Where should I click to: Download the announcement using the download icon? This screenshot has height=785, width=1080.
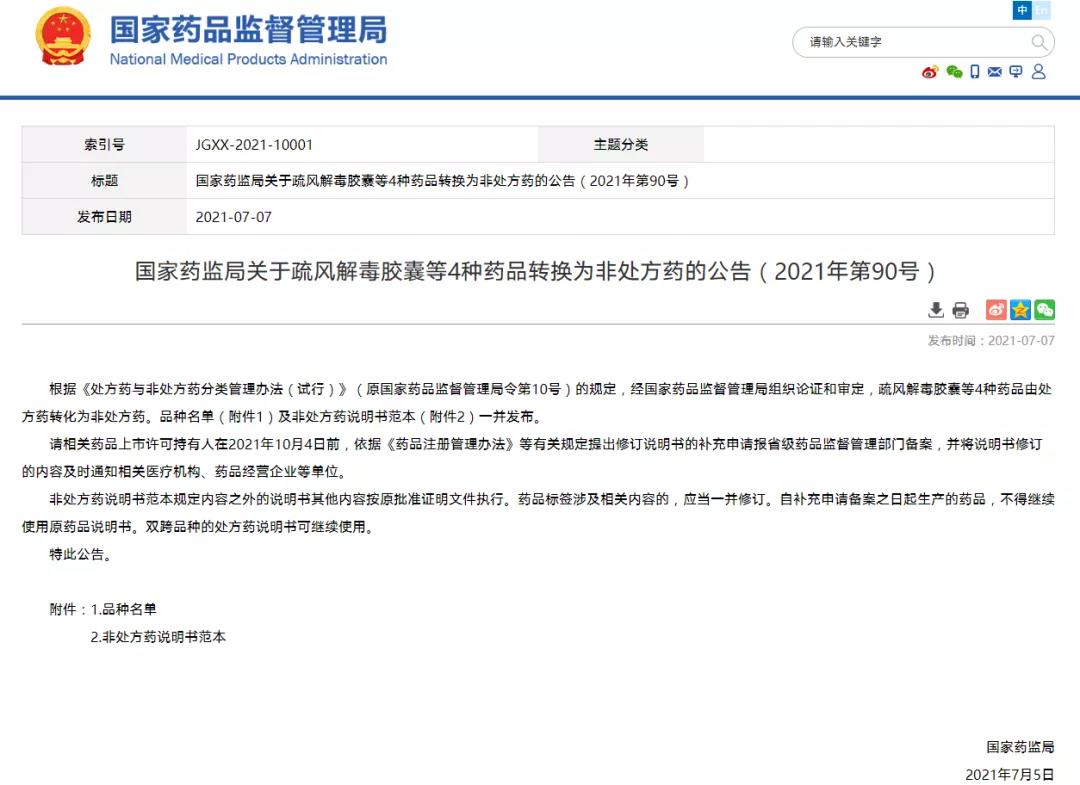[936, 310]
